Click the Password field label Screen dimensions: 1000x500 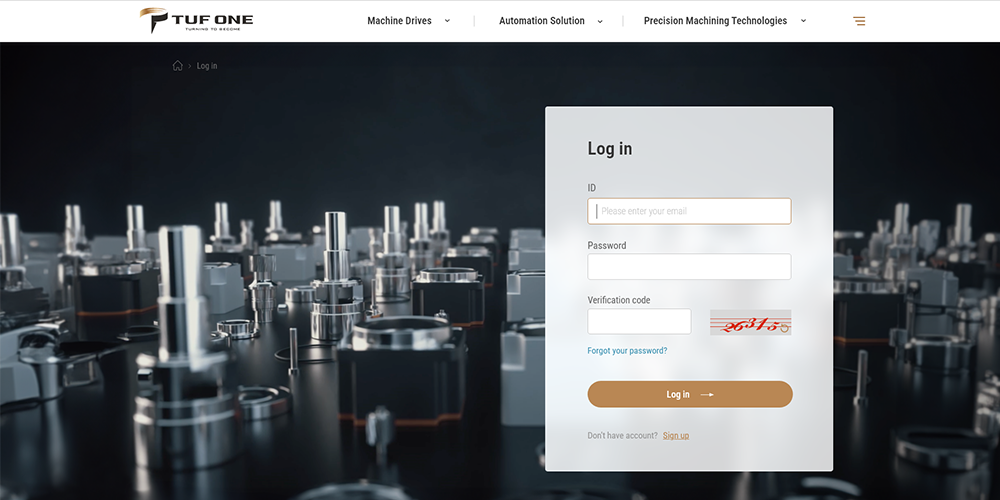607,245
